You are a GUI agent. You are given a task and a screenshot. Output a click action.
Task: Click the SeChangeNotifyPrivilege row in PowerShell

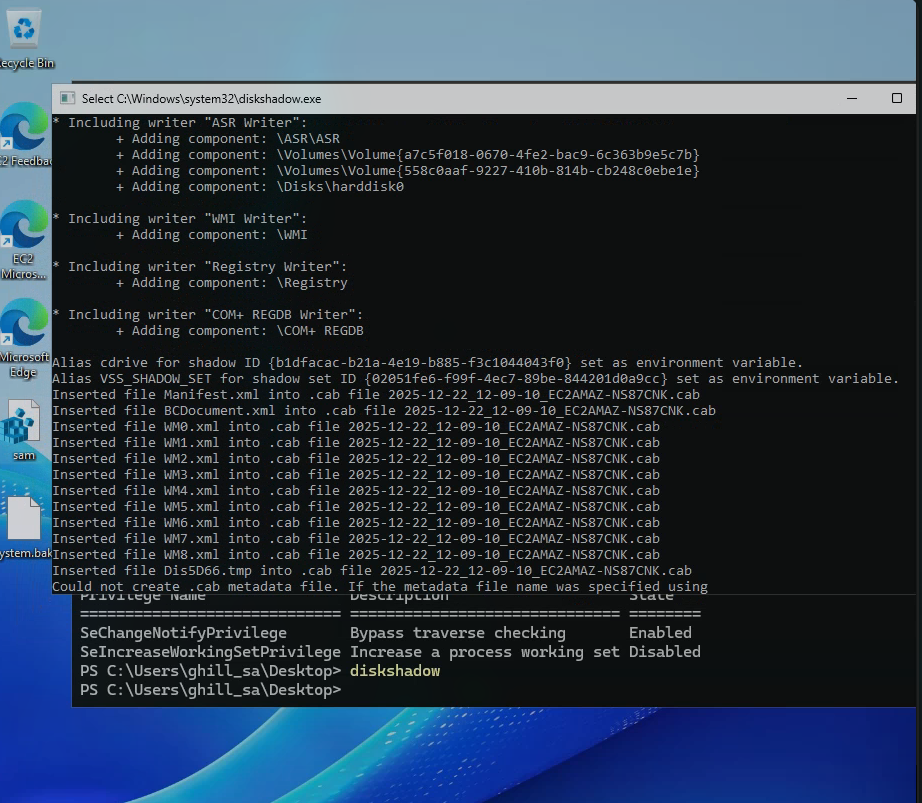click(x=183, y=633)
